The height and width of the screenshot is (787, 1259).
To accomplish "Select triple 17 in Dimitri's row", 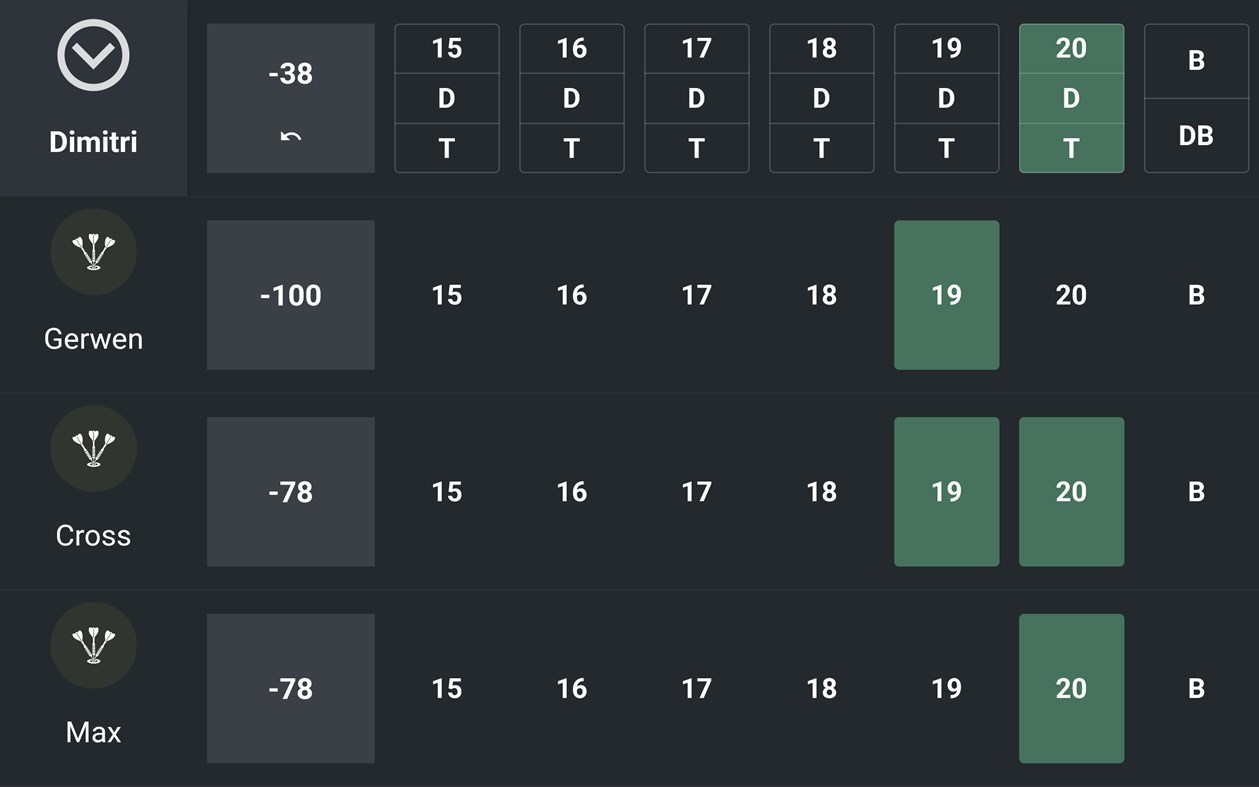I will [696, 148].
